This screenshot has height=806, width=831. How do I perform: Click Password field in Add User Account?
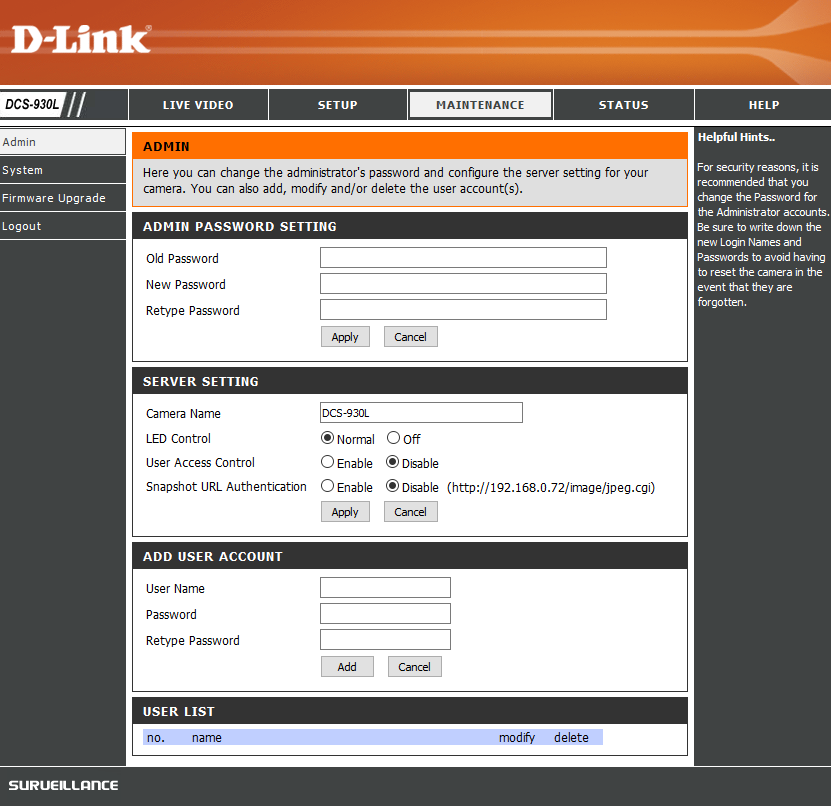point(385,614)
